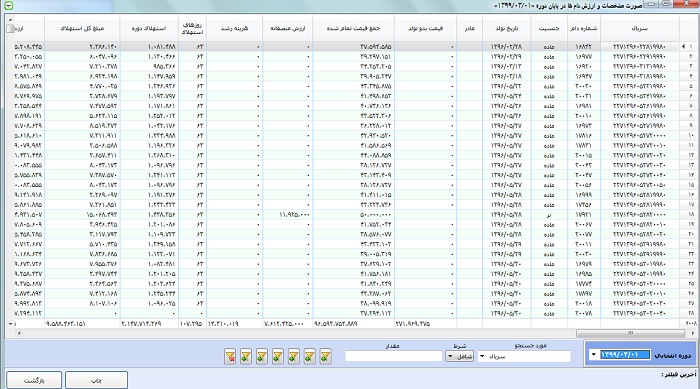Open the شرط condition dropdown showing شامل

[459, 356]
